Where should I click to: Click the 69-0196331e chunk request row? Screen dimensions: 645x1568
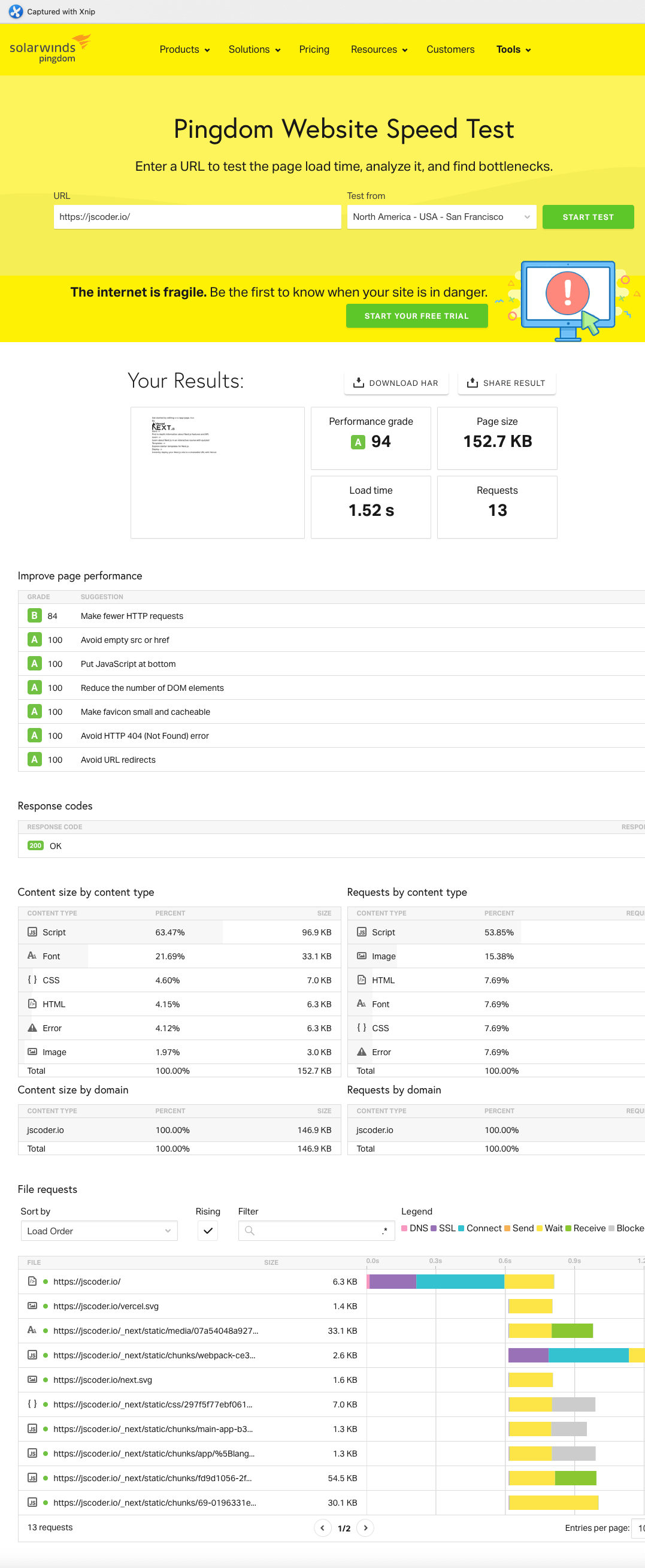click(332, 1502)
